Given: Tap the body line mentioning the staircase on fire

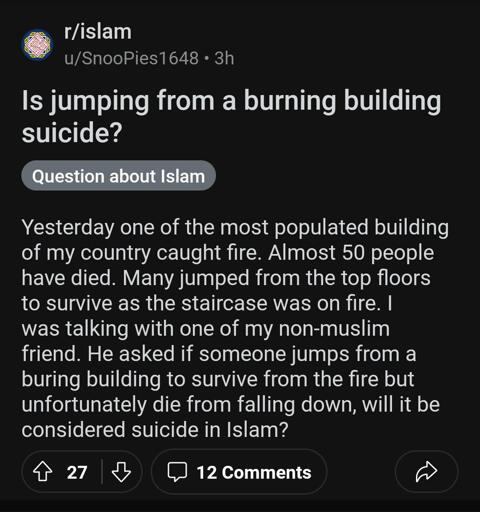Looking at the screenshot, I should [207, 304].
